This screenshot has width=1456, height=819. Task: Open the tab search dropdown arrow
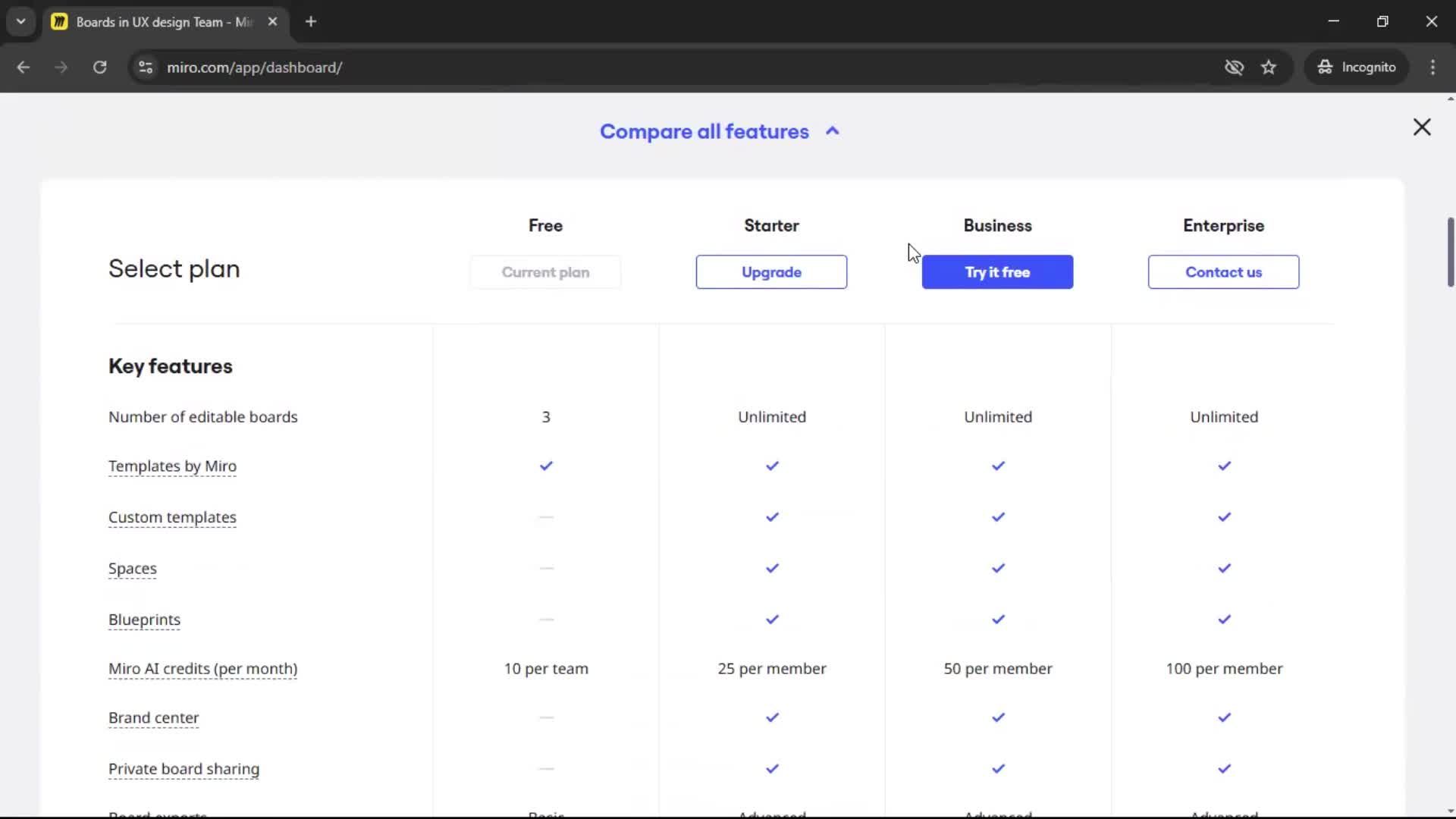coord(20,21)
